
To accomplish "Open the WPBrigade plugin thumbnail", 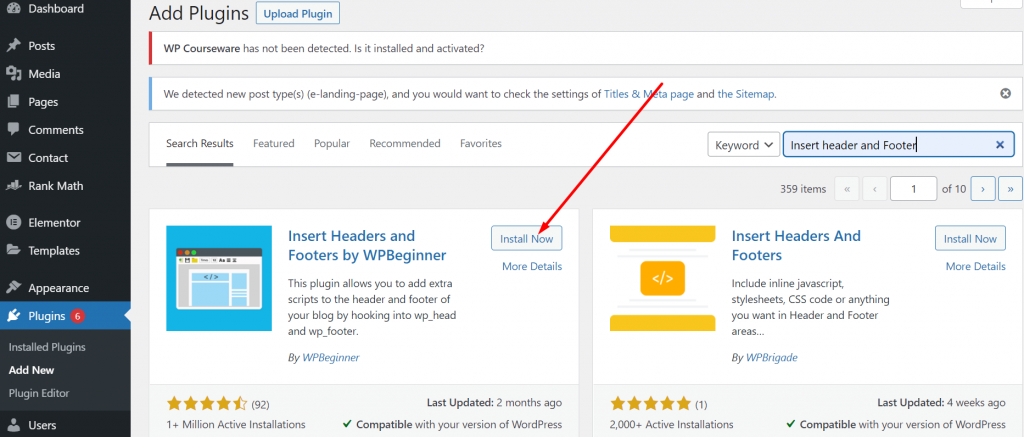I will [662, 278].
